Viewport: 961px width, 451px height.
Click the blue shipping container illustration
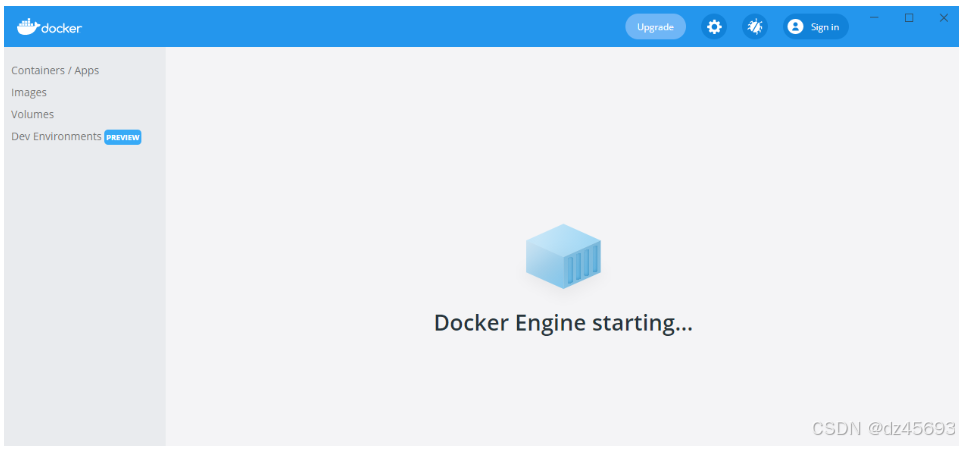563,256
